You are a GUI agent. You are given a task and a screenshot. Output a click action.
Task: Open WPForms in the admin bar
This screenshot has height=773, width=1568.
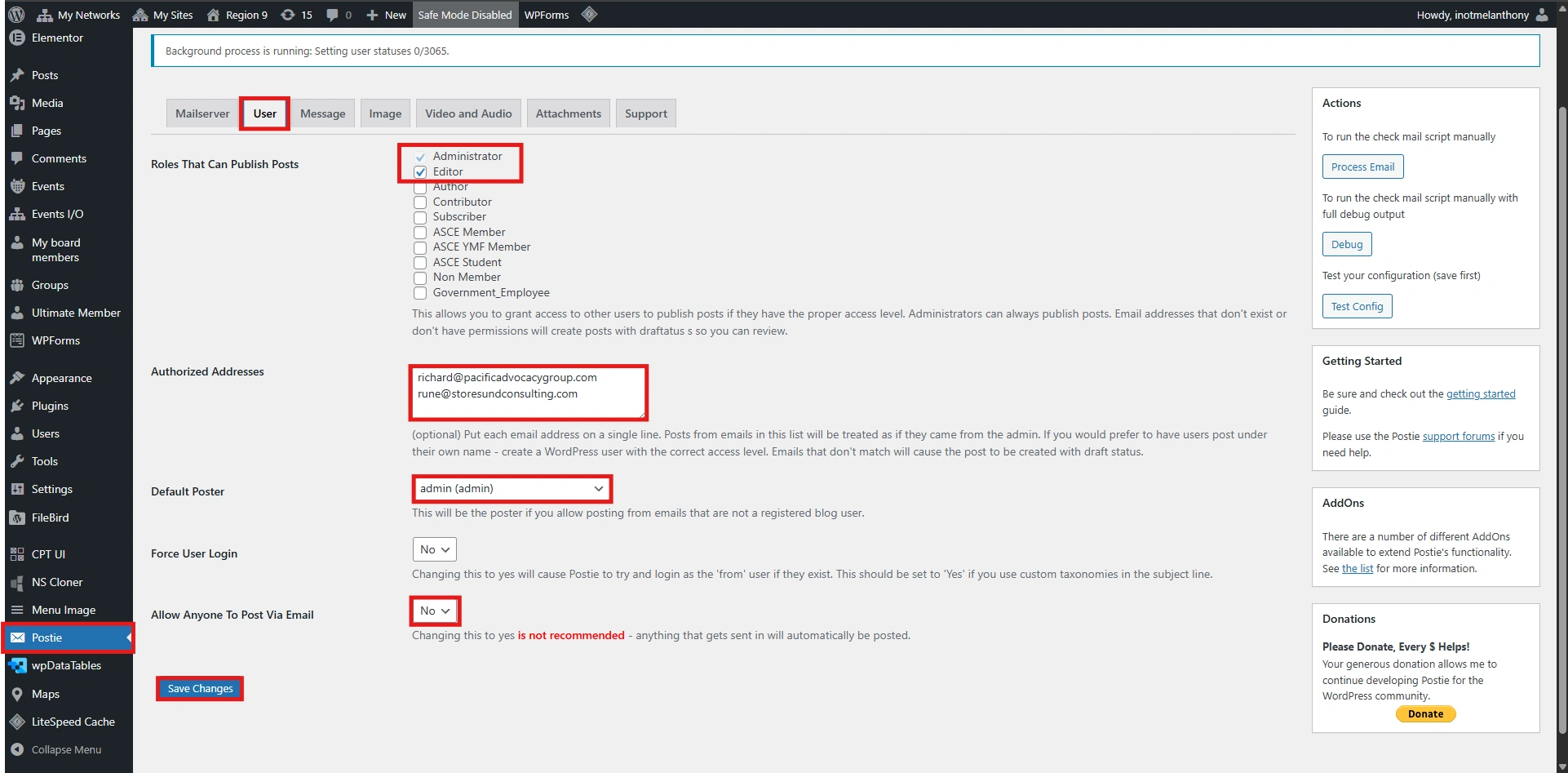pos(547,15)
